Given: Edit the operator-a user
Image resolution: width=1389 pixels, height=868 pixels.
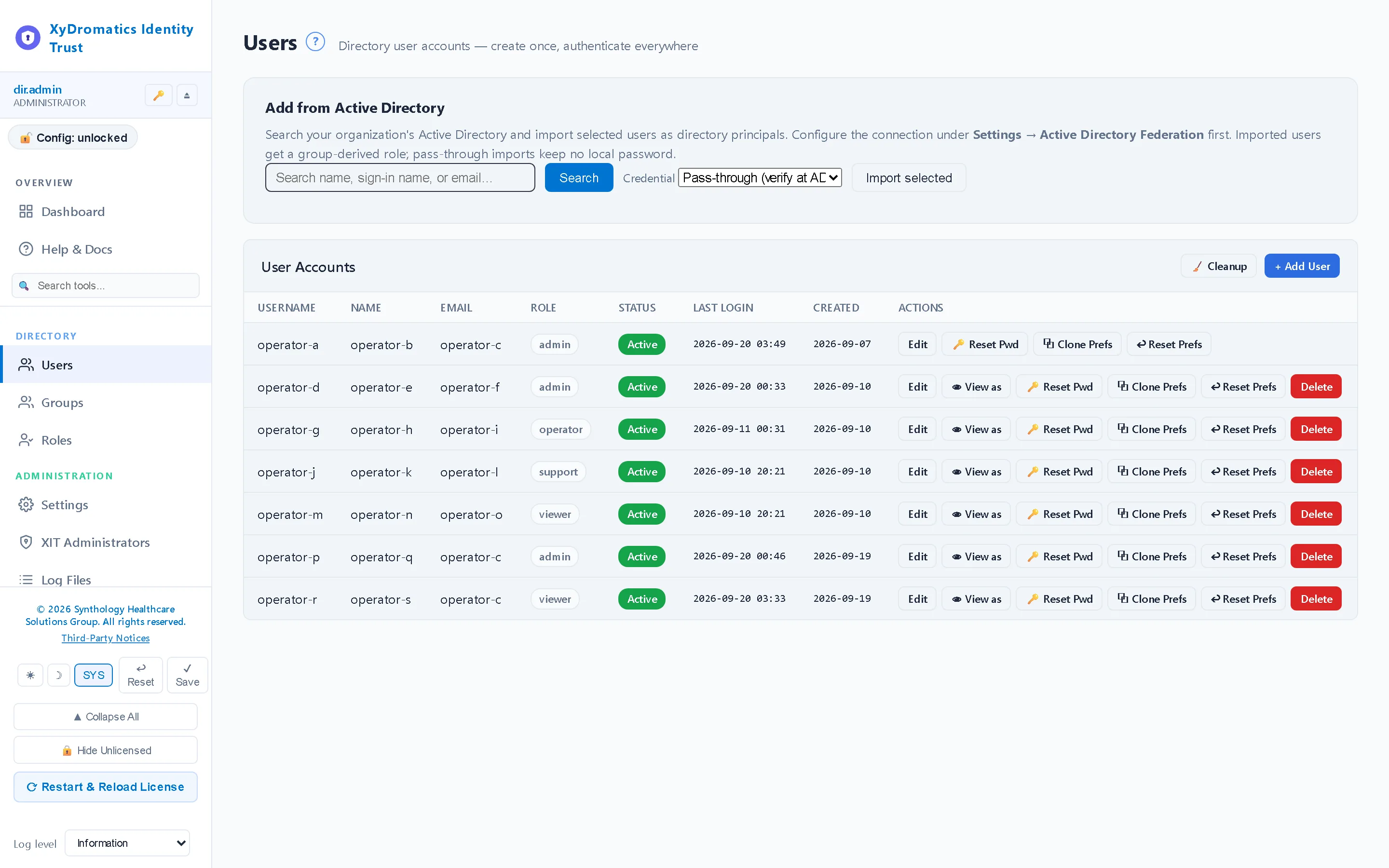Looking at the screenshot, I should pos(917,344).
